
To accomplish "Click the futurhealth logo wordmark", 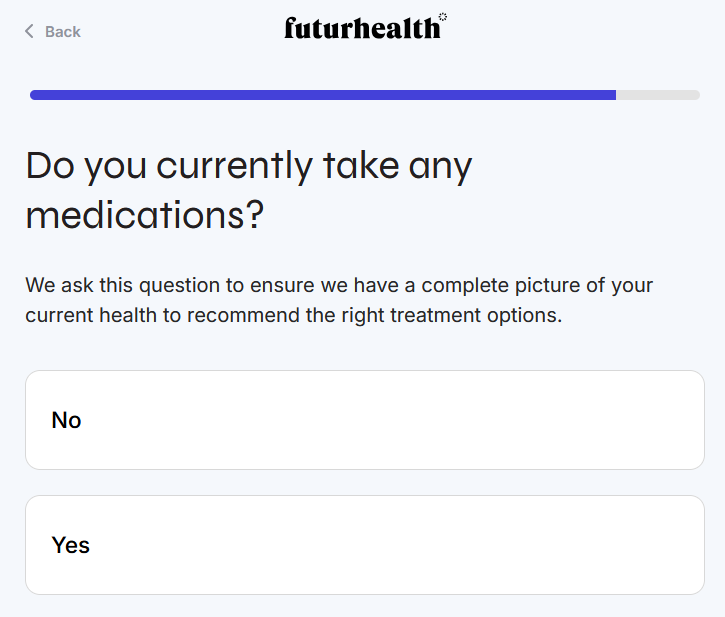I will pos(361,28).
